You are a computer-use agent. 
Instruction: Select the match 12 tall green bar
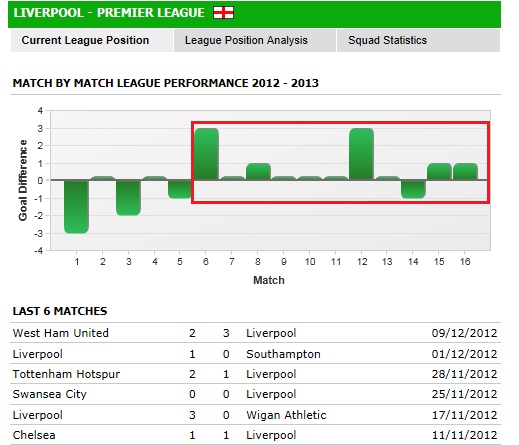pos(361,154)
